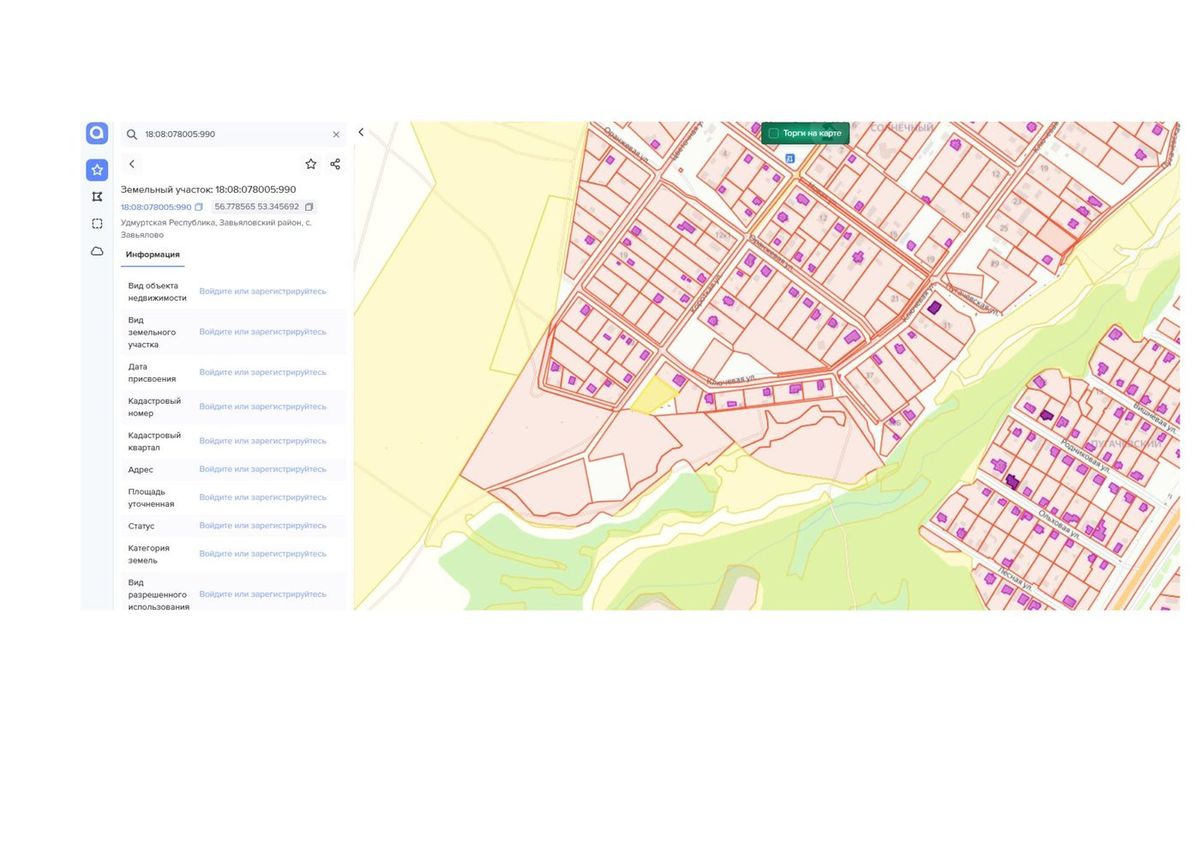Image resolution: width=1200 pixels, height=849 pixels.
Task: Click the 'Ключевая ул.' street label on map
Action: (x=730, y=382)
